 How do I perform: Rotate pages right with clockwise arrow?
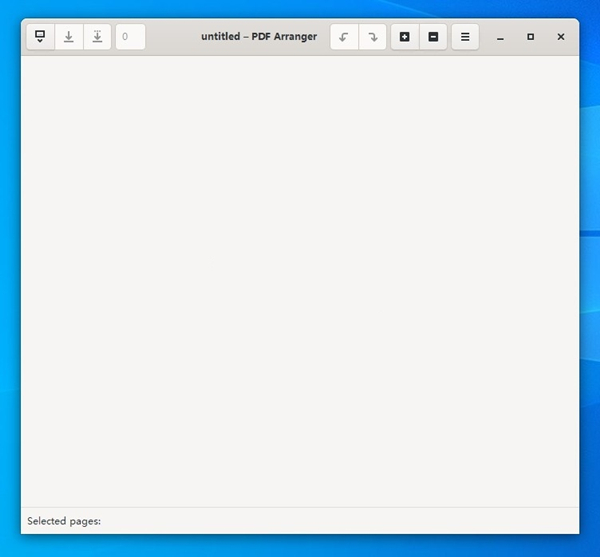[372, 37]
